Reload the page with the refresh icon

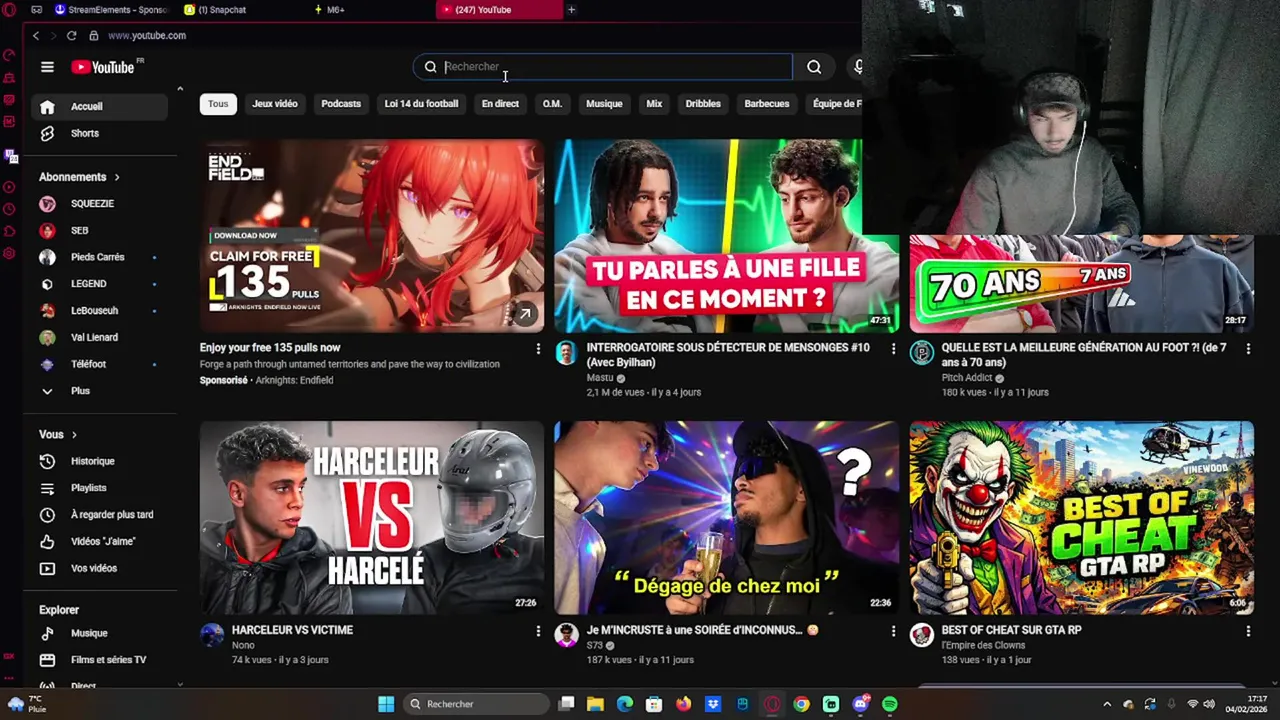tap(72, 36)
